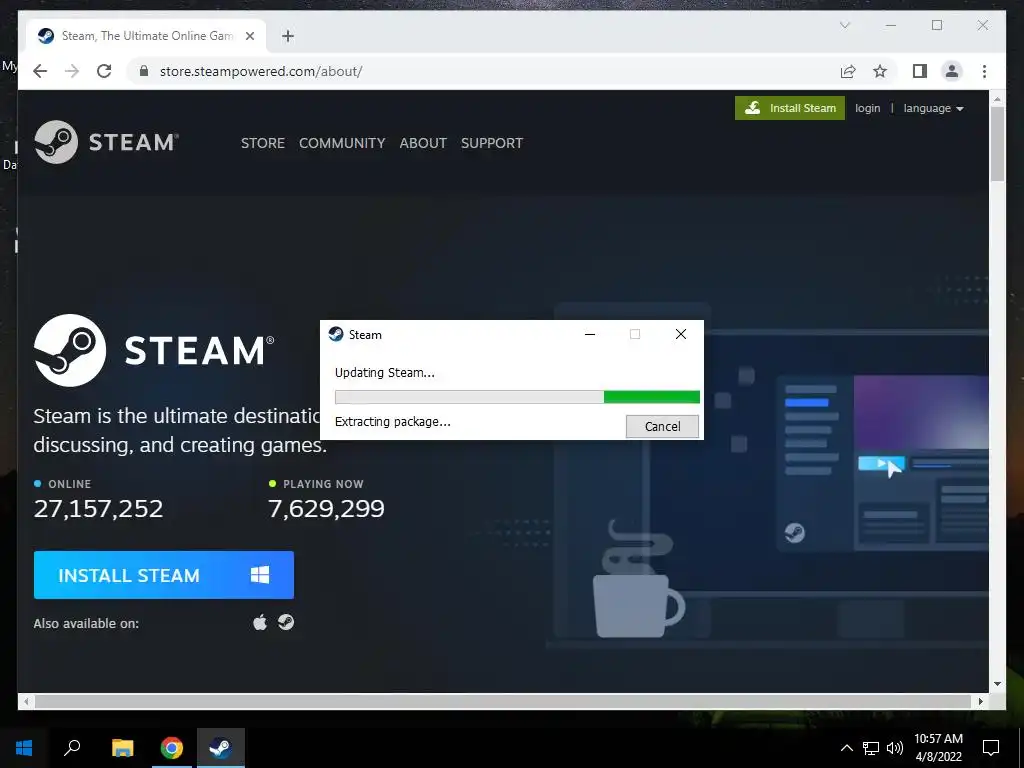Open the Chrome profile avatar
Image resolution: width=1024 pixels, height=768 pixels.
pyautogui.click(x=952, y=71)
